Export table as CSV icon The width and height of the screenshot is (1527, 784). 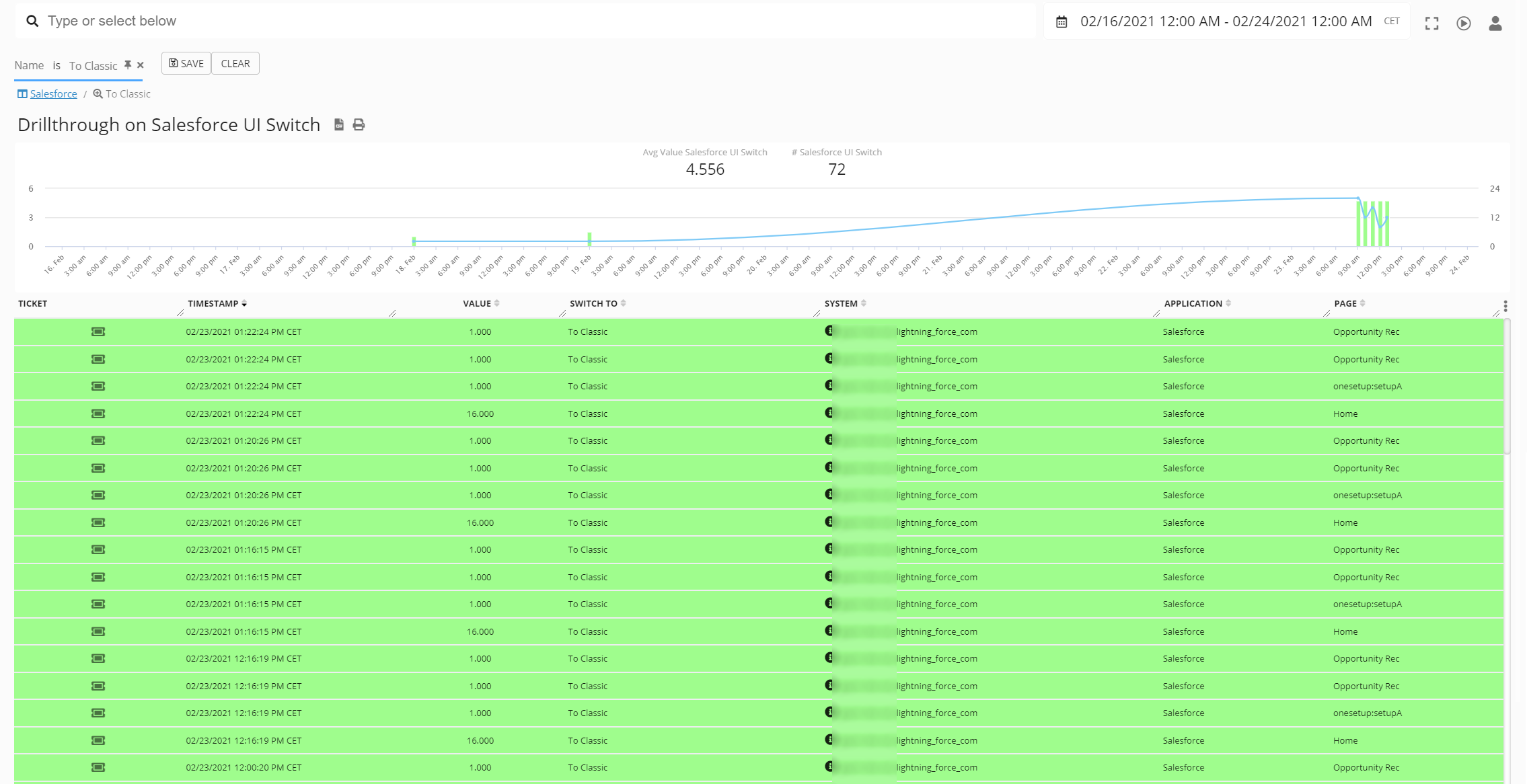(x=339, y=125)
